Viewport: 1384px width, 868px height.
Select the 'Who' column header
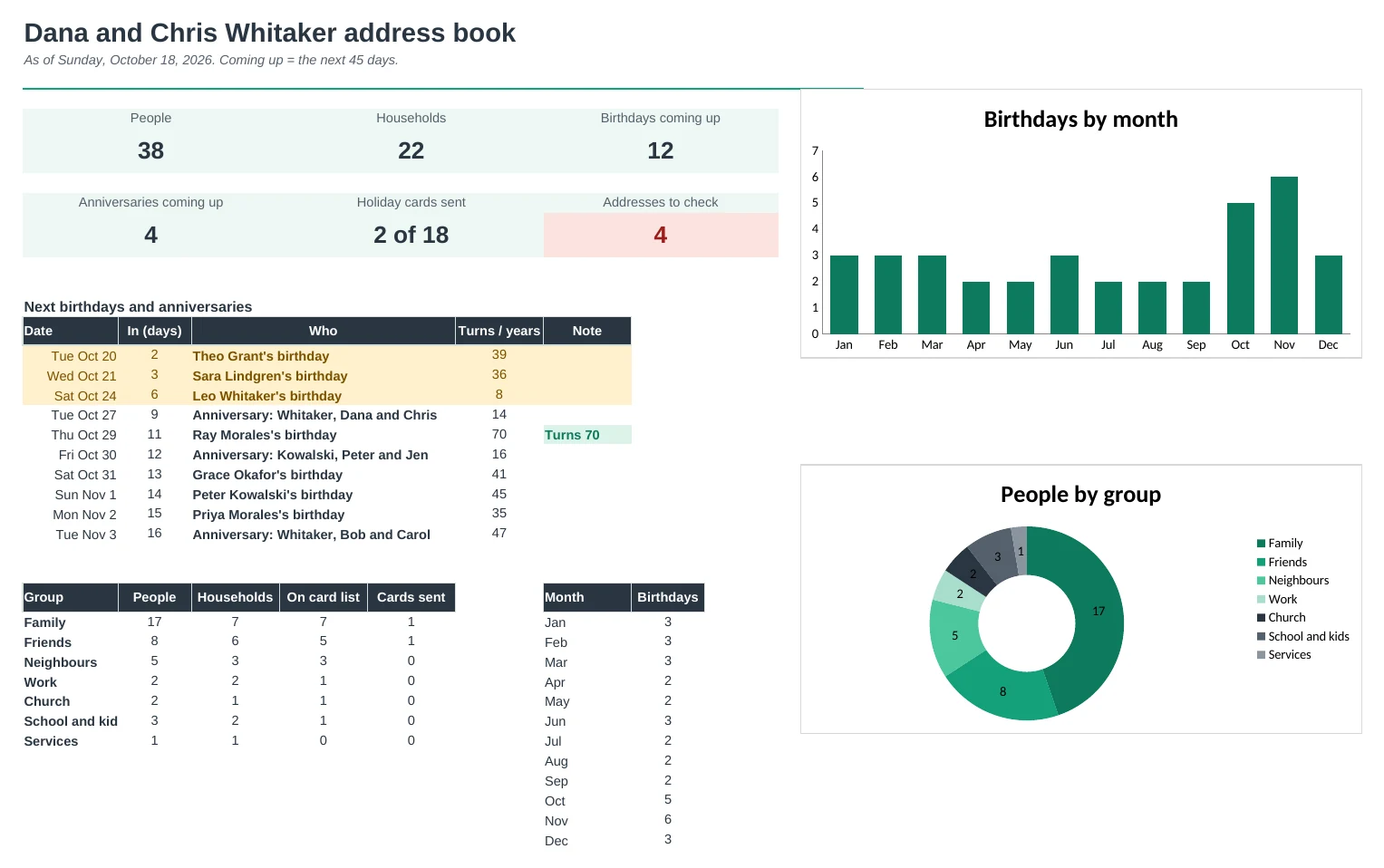pos(323,331)
